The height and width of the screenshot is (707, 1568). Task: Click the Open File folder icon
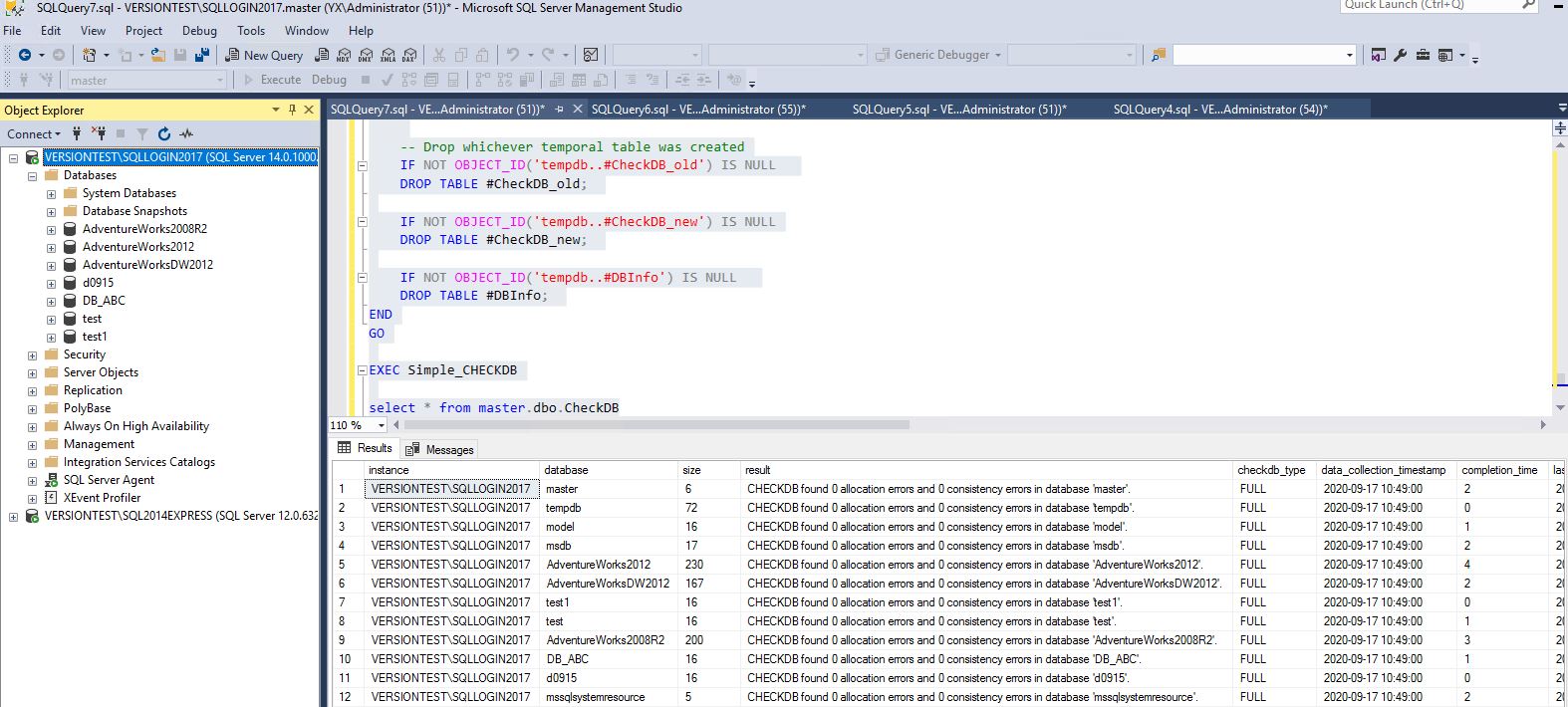(x=158, y=55)
